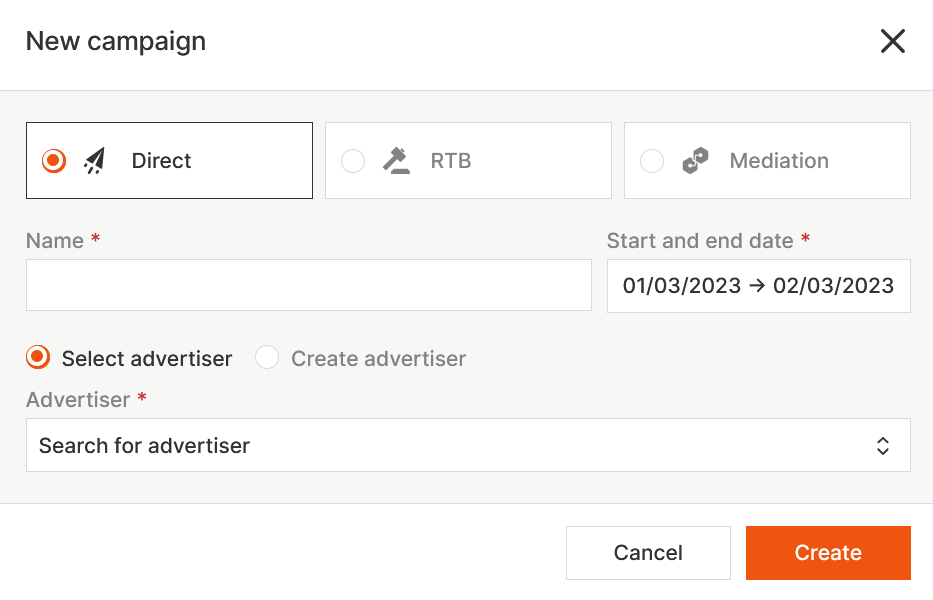Select the Direct radio button
This screenshot has width=933, height=600.
[x=54, y=161]
